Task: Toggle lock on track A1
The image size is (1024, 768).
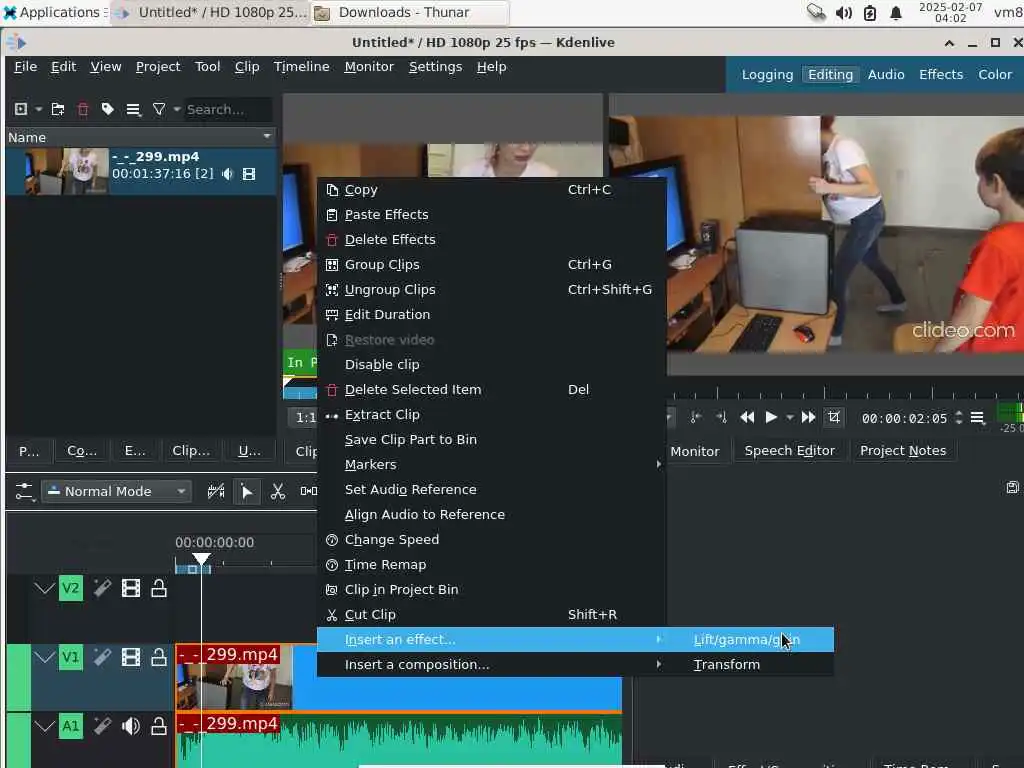Action: [159, 726]
